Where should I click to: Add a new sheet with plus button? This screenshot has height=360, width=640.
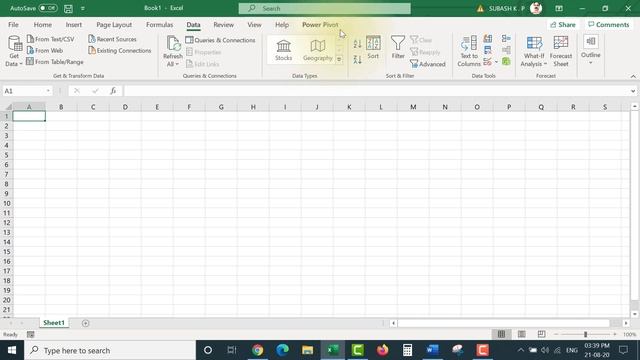tap(85, 323)
